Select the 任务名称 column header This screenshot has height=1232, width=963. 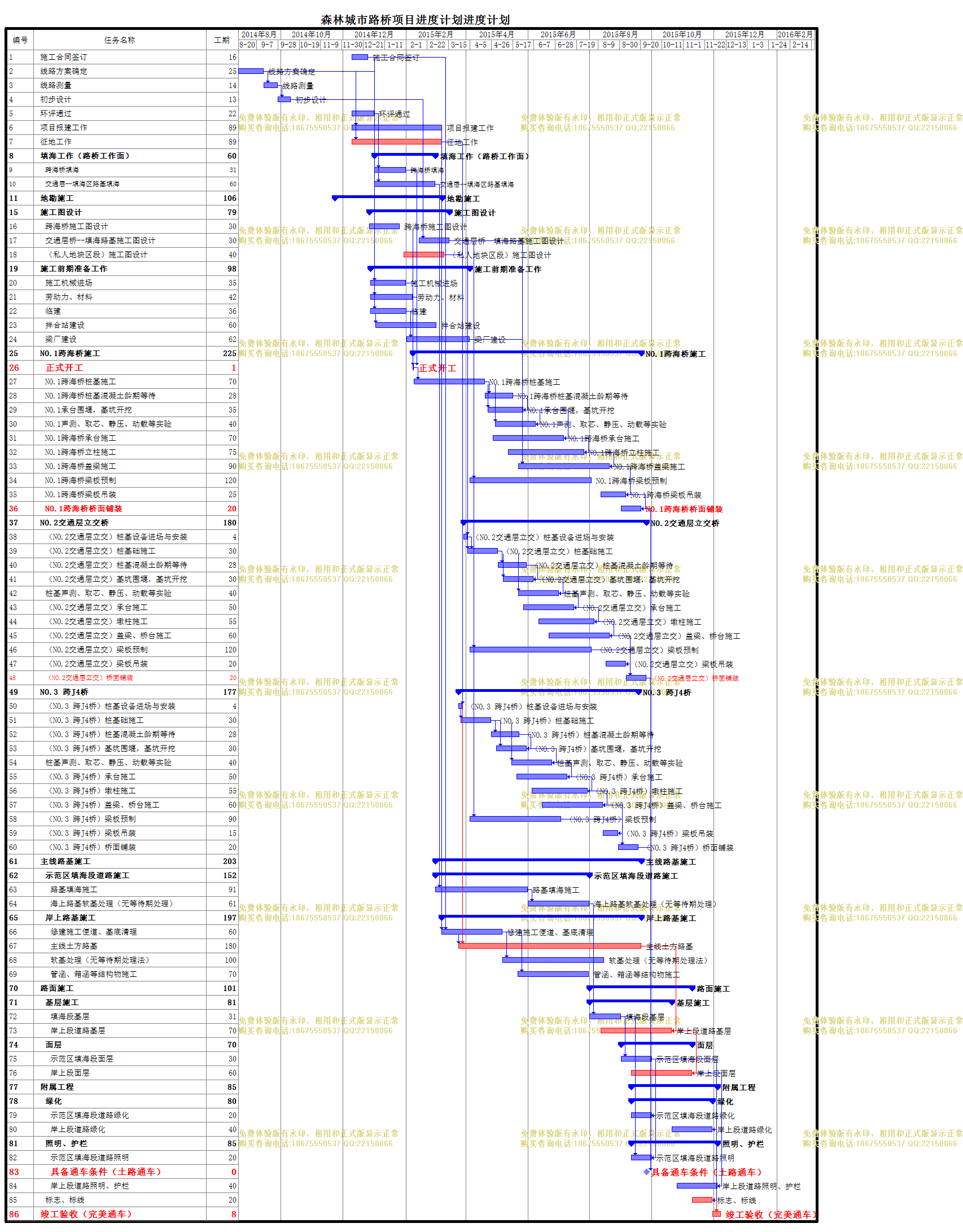pyautogui.click(x=120, y=40)
